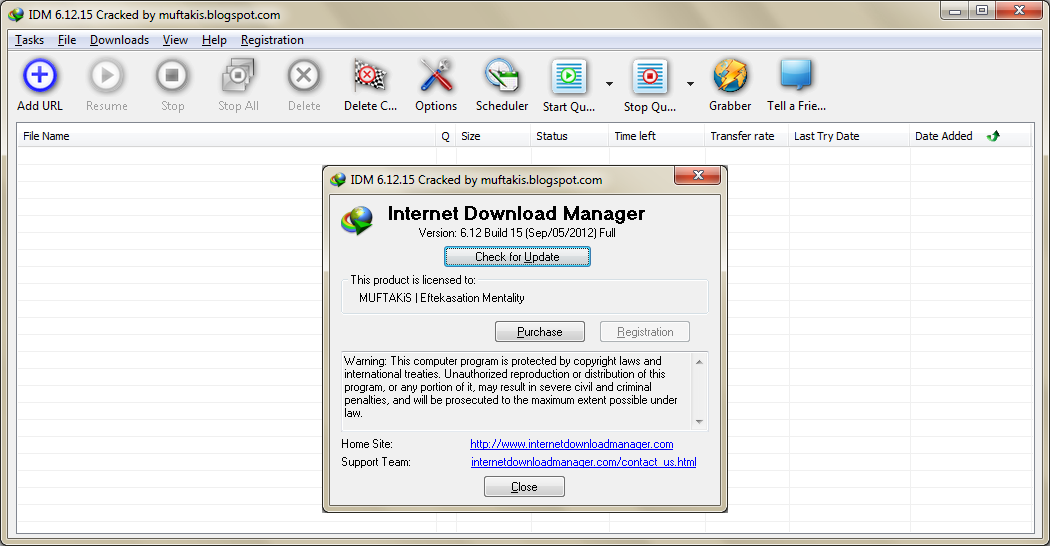Sort by Time left column header
Screen dimensions: 1050x546
[x=657, y=136]
